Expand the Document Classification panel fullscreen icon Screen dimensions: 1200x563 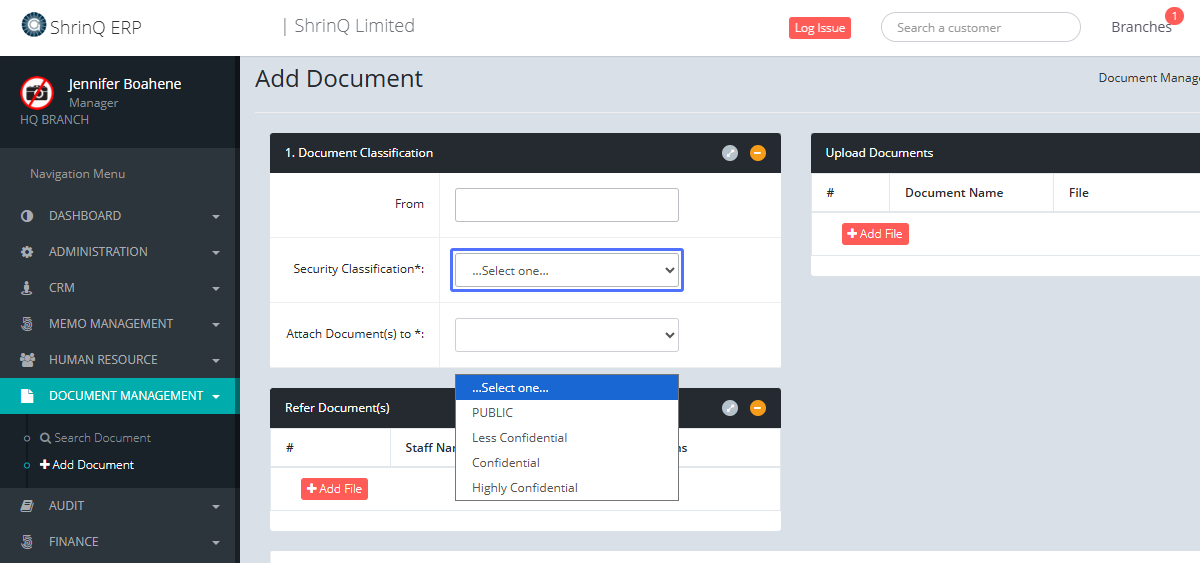point(730,153)
